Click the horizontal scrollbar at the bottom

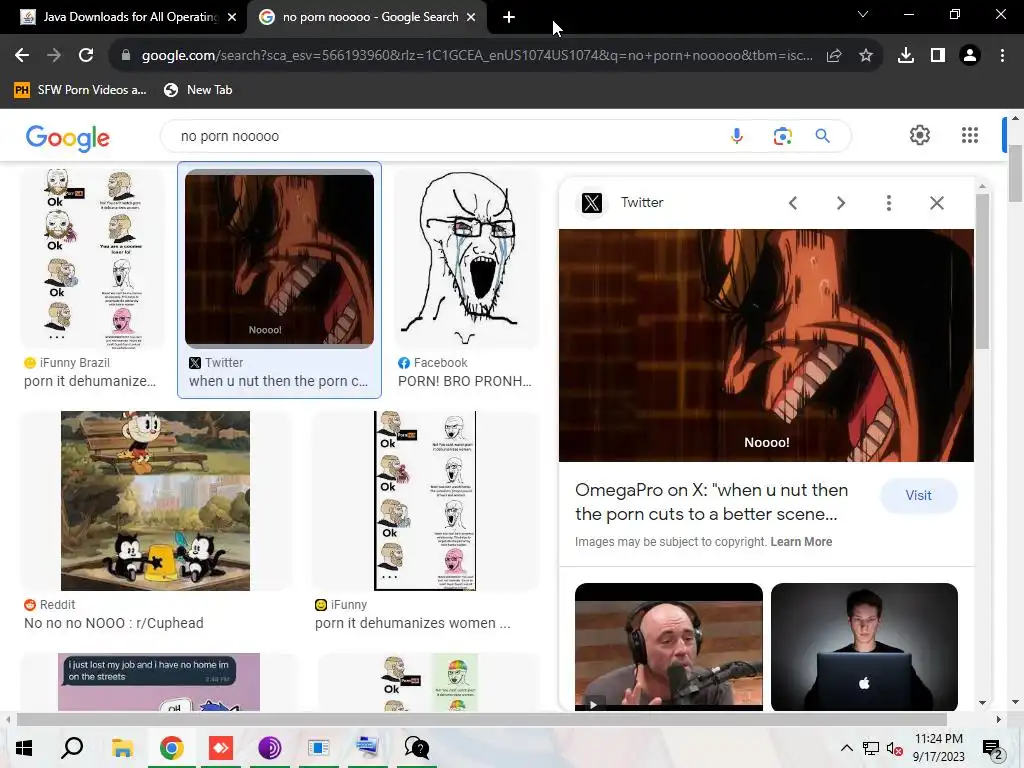click(x=481, y=720)
